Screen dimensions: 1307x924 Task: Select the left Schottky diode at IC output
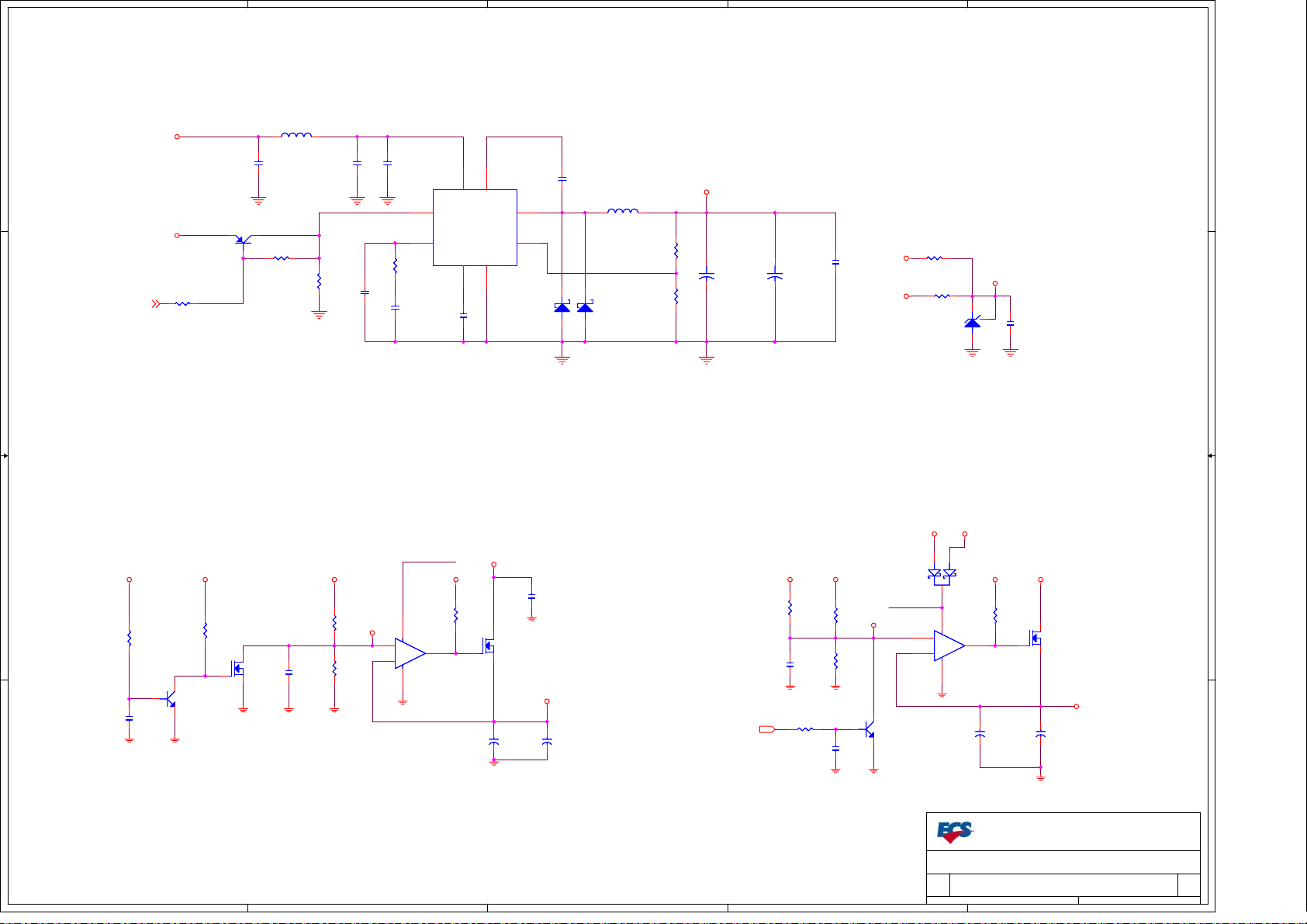562,307
